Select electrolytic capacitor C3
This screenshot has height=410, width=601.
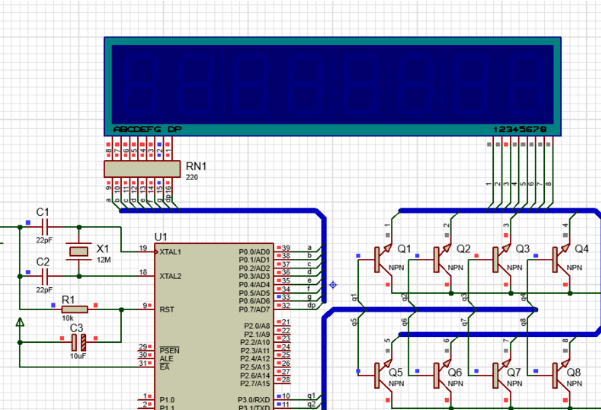tap(79, 342)
